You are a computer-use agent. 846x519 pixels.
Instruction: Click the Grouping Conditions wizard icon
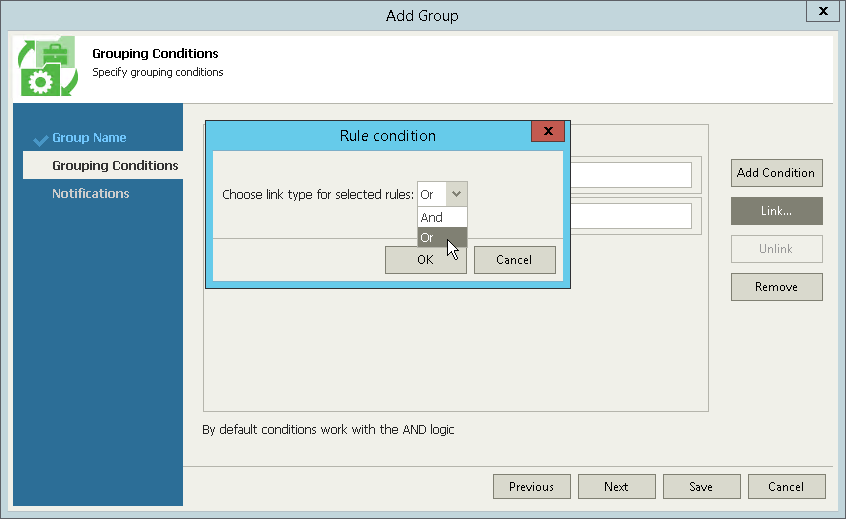point(46,66)
